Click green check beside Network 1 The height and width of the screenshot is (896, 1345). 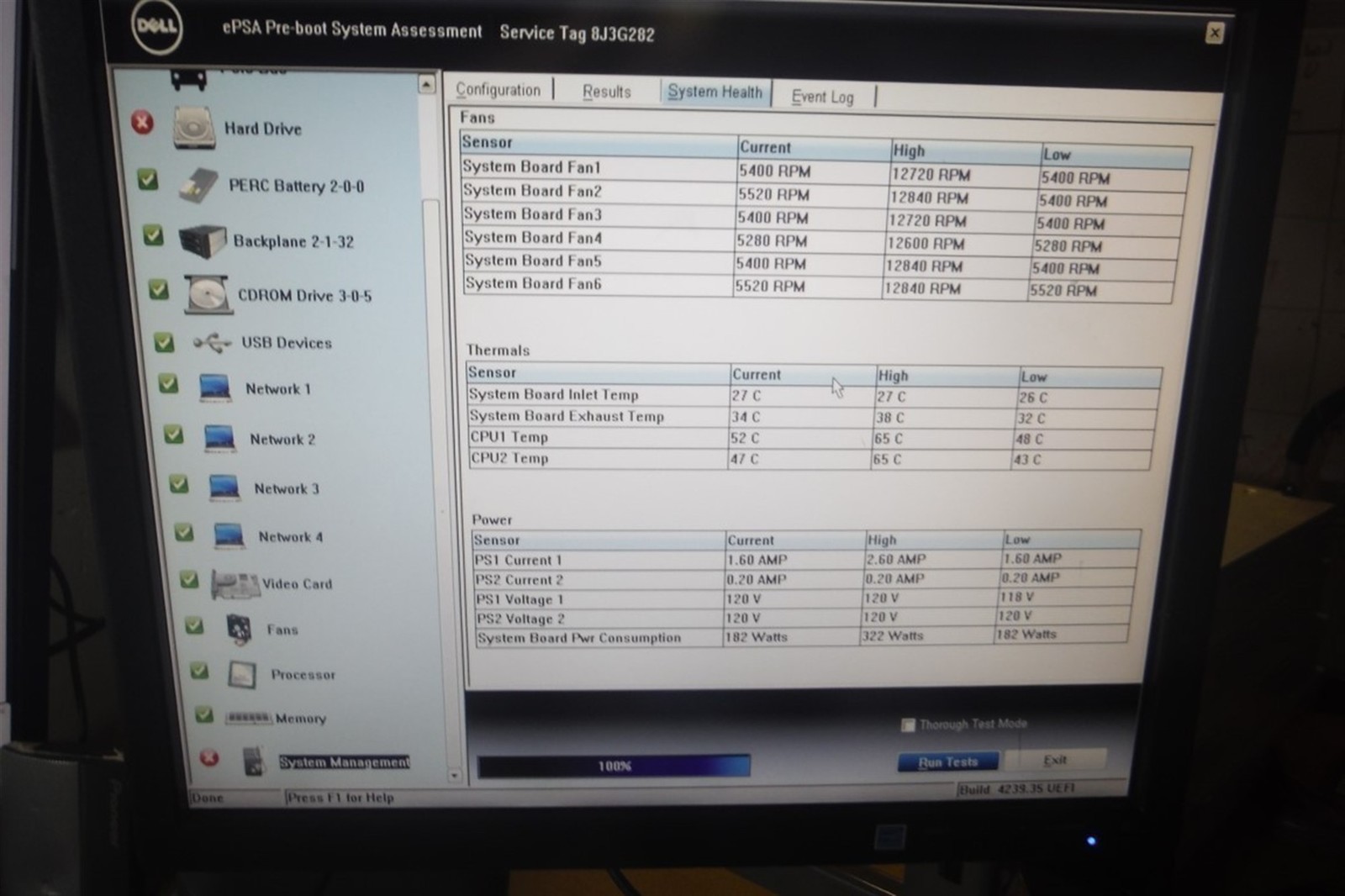169,384
